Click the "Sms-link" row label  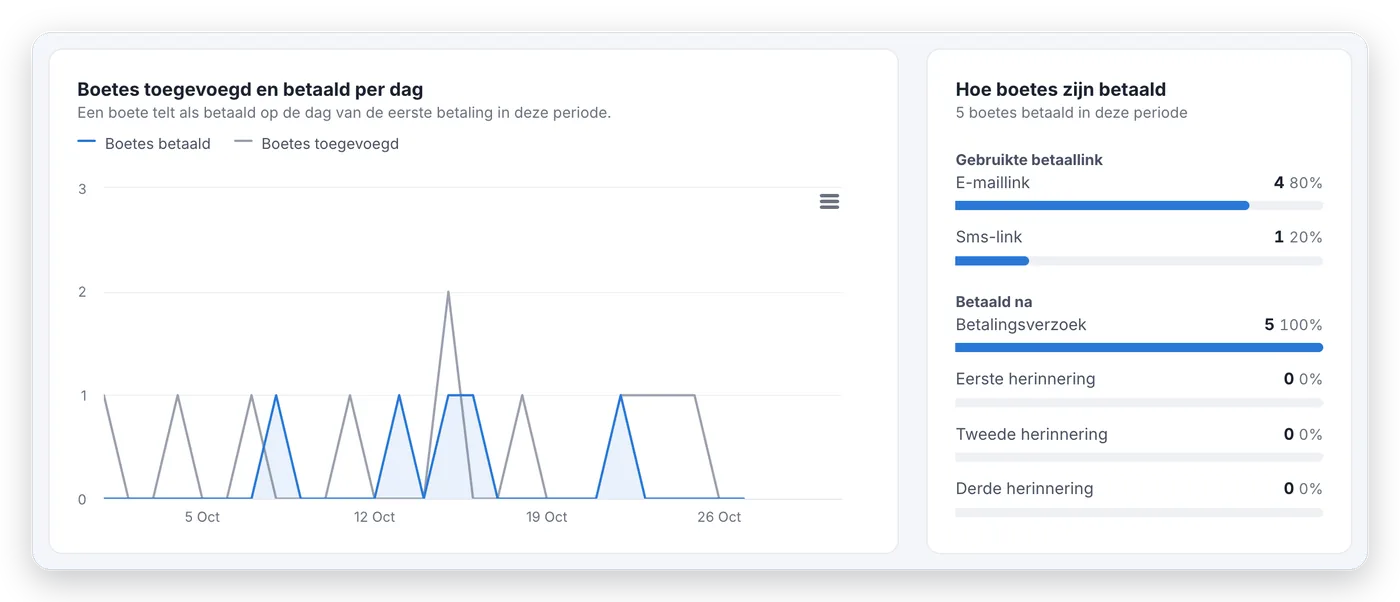(x=988, y=237)
